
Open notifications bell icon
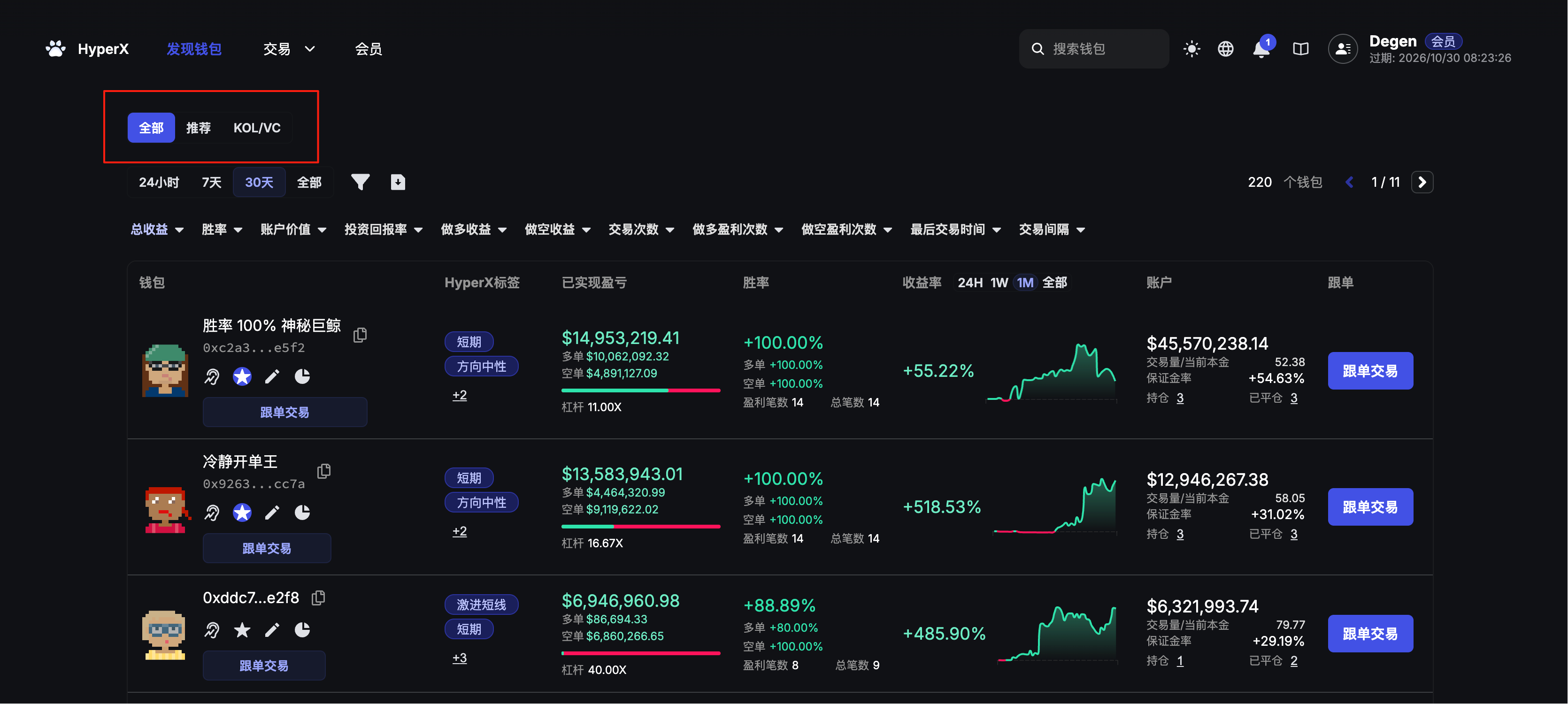pyautogui.click(x=1261, y=49)
